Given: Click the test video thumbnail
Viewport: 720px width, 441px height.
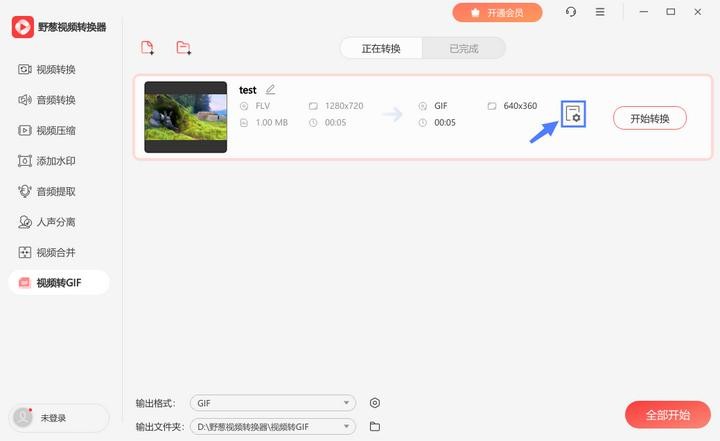Looking at the screenshot, I should pos(186,117).
